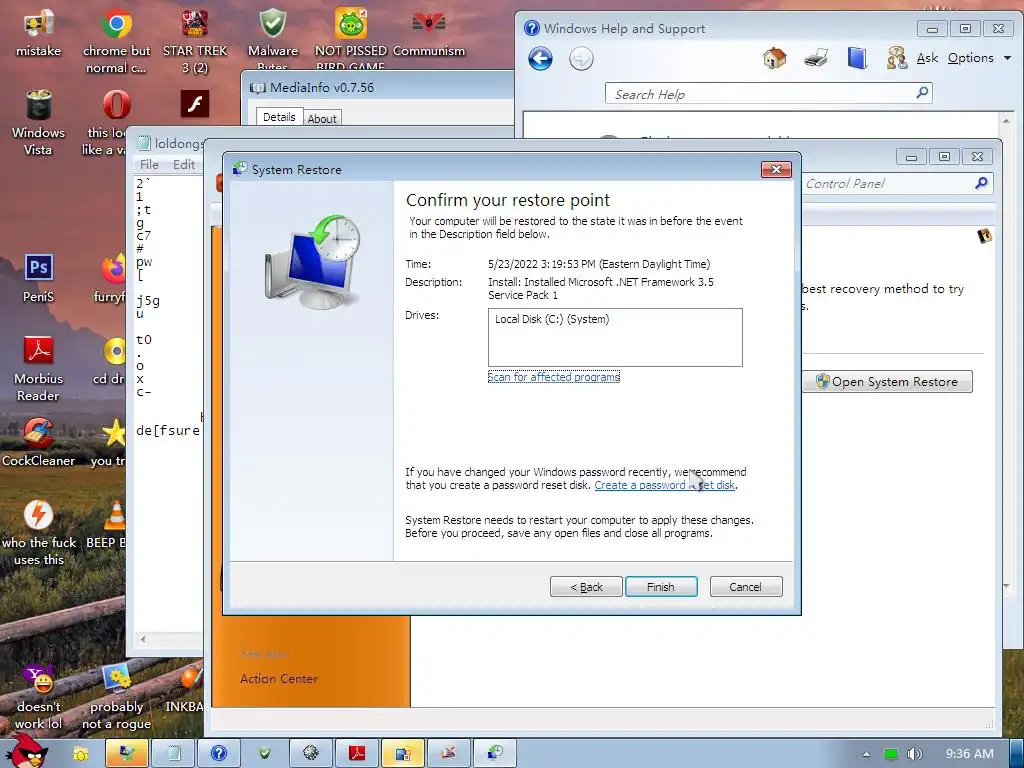The image size is (1024, 768).
Task: Open the Edit menu in Notepad
Action: tap(184, 165)
